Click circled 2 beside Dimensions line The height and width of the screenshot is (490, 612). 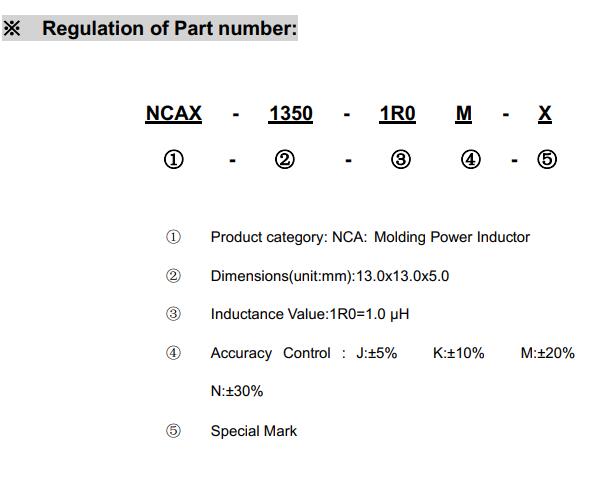(x=173, y=276)
